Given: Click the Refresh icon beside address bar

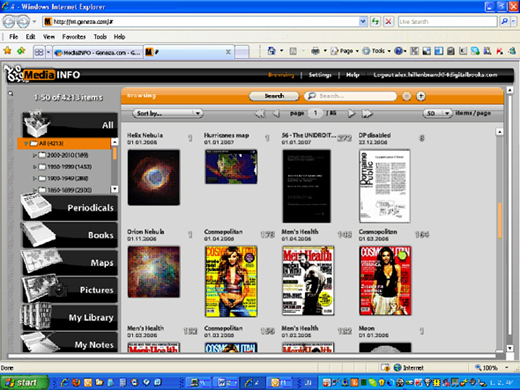Looking at the screenshot, I should tap(376, 22).
